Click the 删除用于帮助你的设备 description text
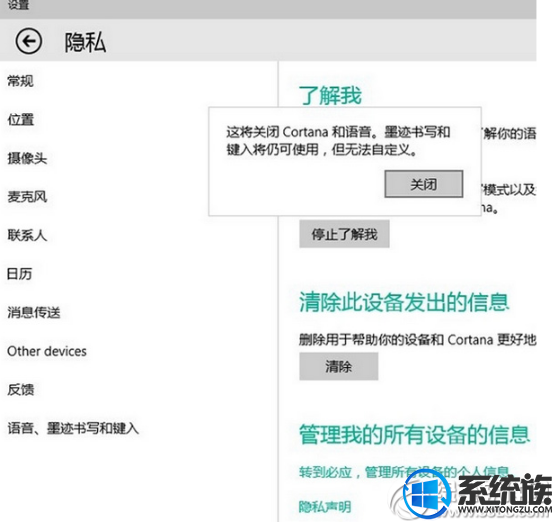 [x=418, y=340]
